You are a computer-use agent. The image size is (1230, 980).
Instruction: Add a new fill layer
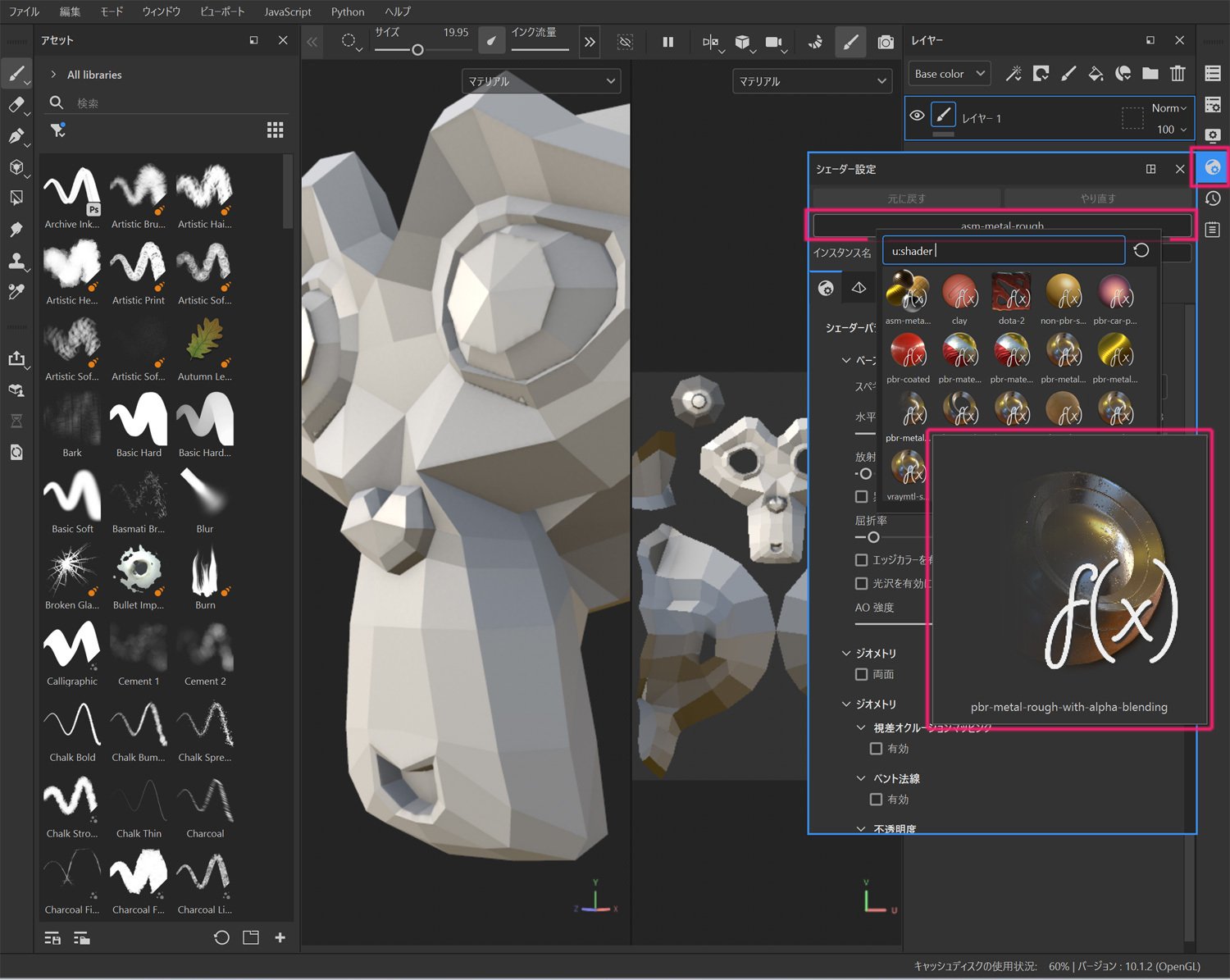[1096, 74]
